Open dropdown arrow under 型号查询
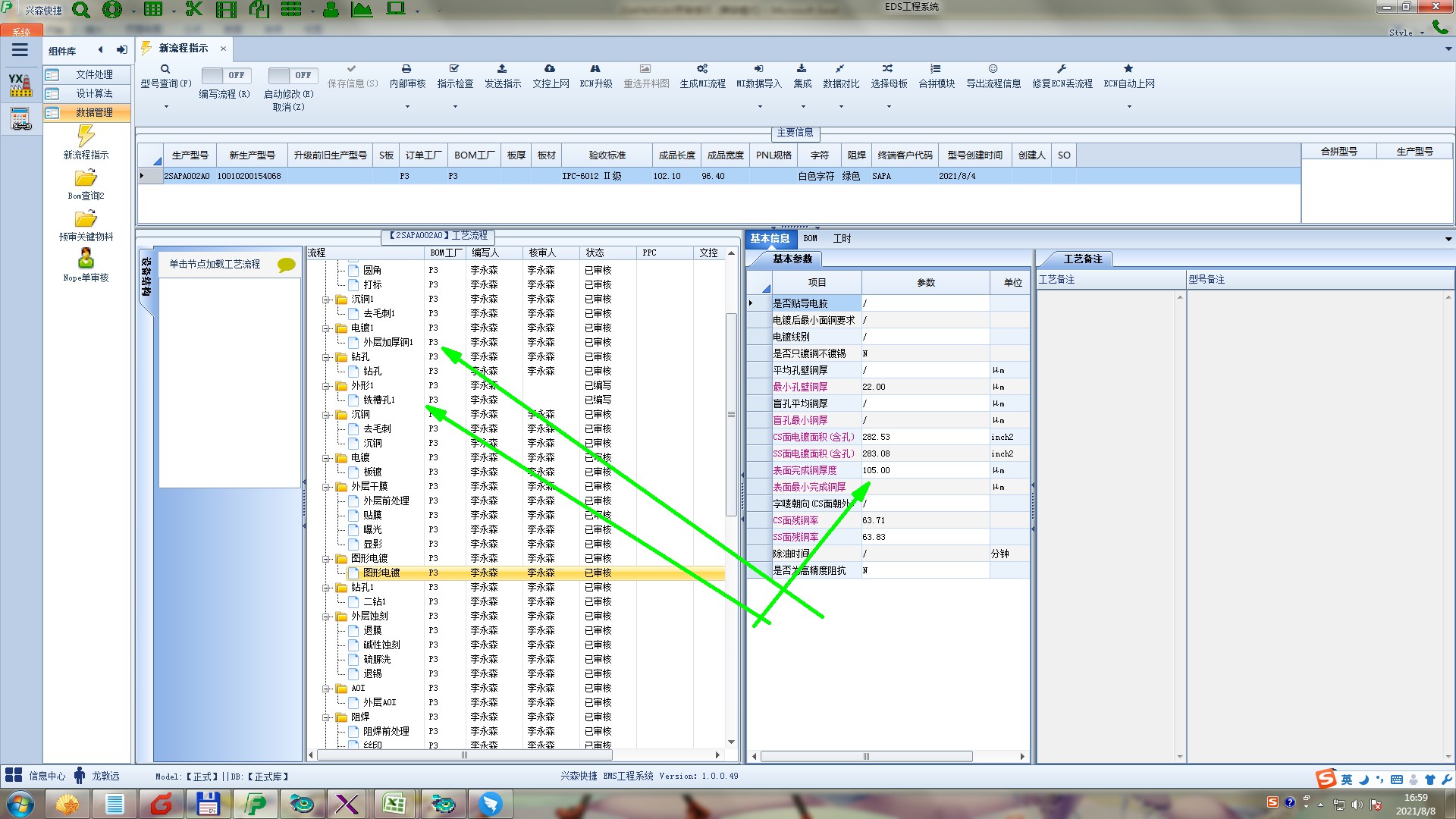 [x=166, y=107]
